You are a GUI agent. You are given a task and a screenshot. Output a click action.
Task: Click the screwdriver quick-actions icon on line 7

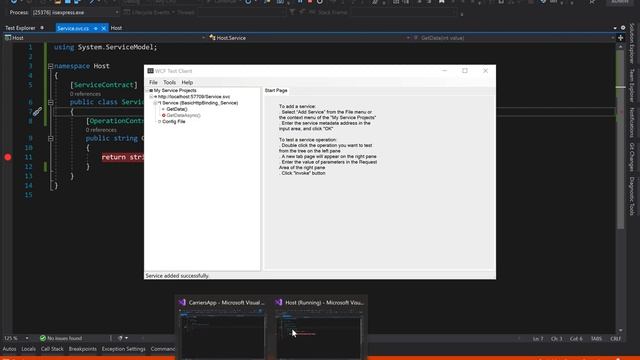pyautogui.click(x=37, y=111)
